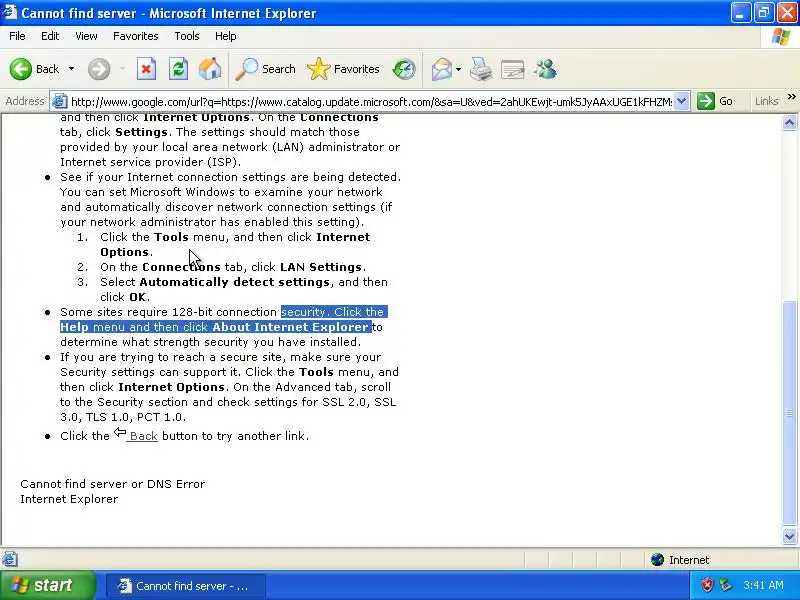Minimize the Internet Explorer window
Image resolution: width=800 pixels, height=600 pixels.
740,13
